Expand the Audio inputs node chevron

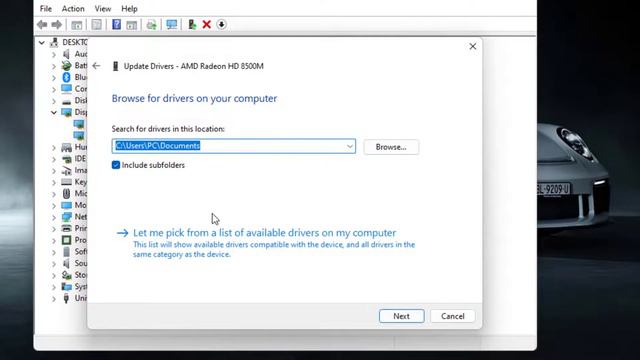(54, 54)
